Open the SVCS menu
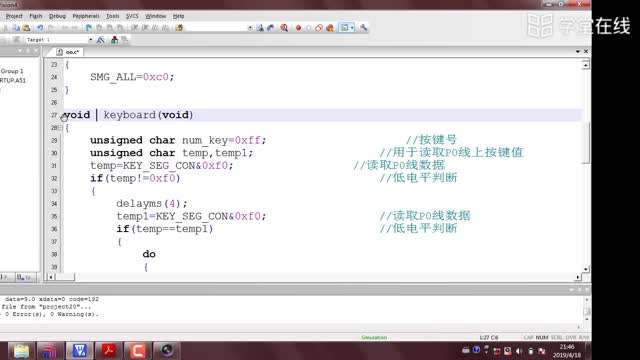Viewport: 640px width, 360px height. point(132,16)
